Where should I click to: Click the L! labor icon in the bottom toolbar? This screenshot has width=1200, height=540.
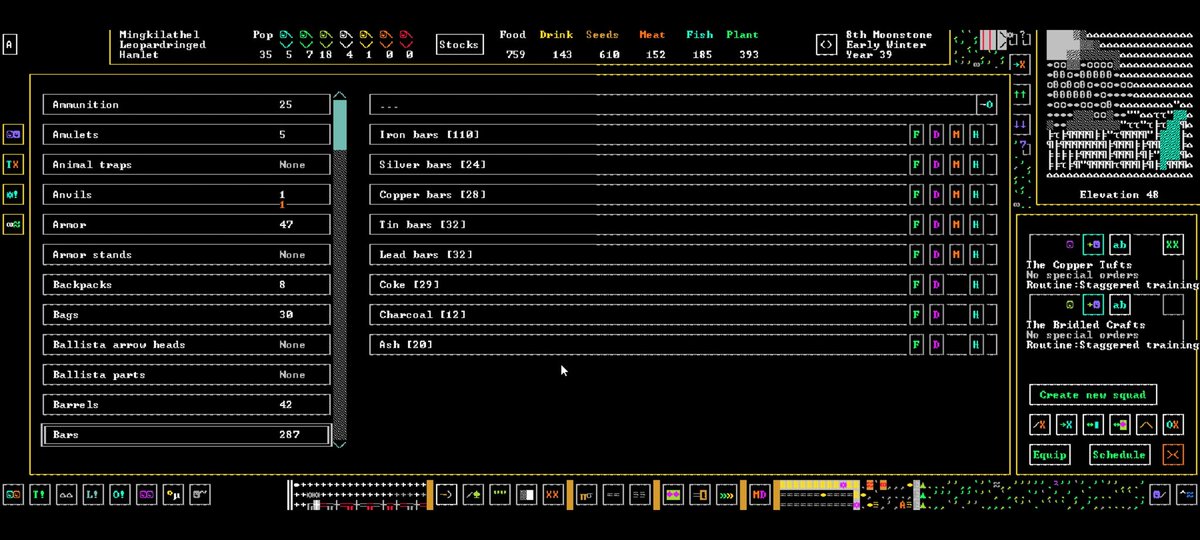[93, 494]
